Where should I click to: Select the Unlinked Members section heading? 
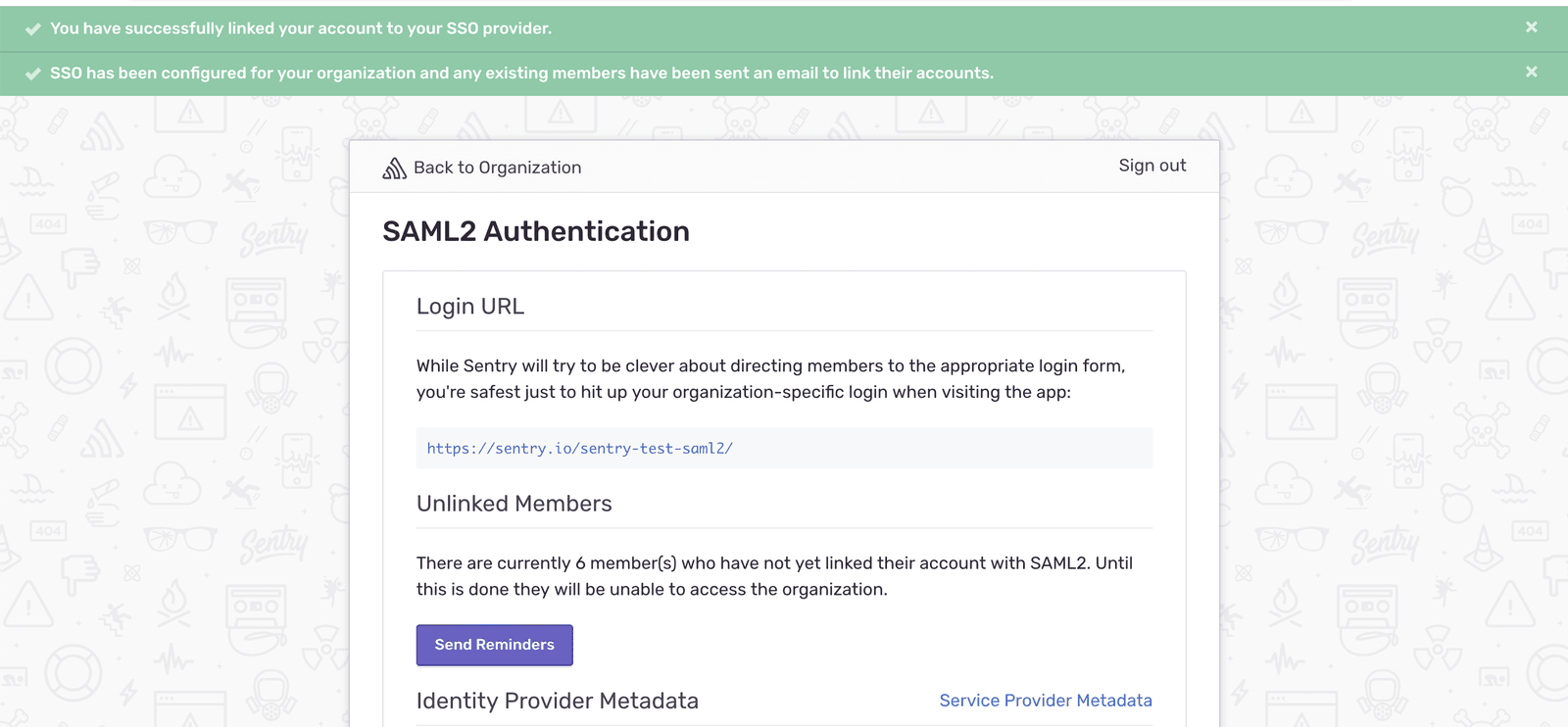[514, 504]
